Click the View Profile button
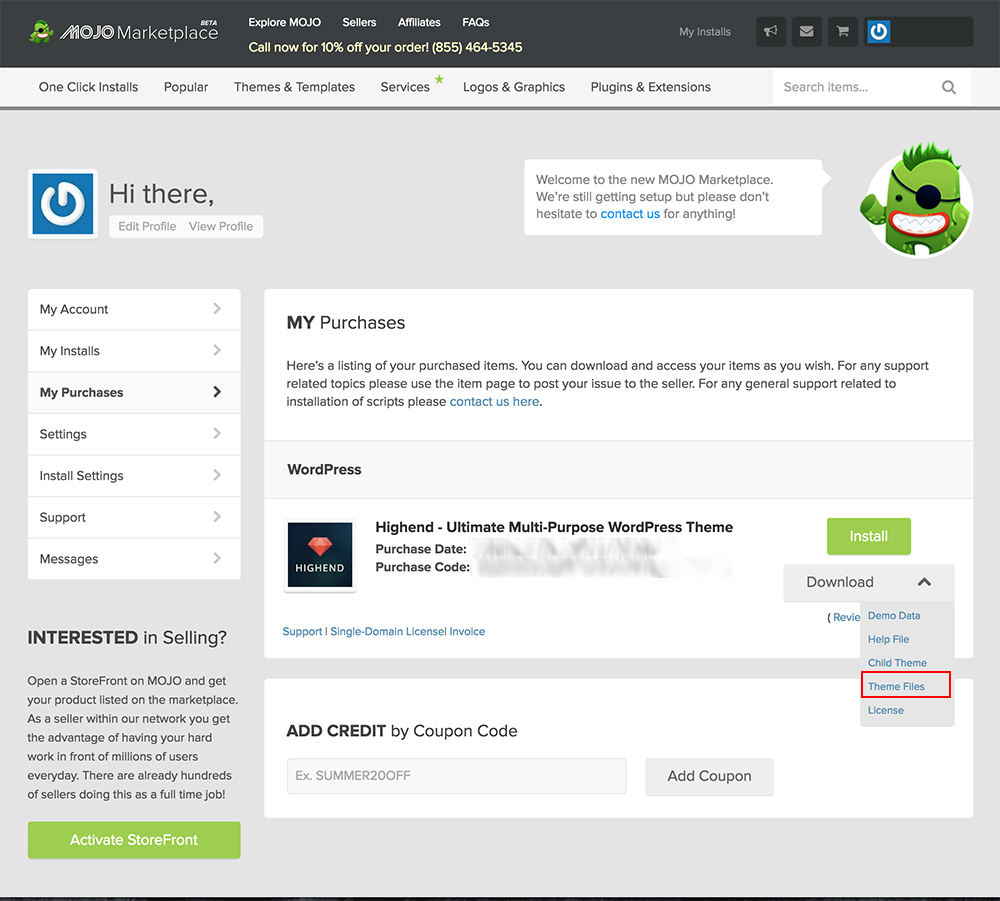Image resolution: width=1000 pixels, height=901 pixels. (x=221, y=226)
